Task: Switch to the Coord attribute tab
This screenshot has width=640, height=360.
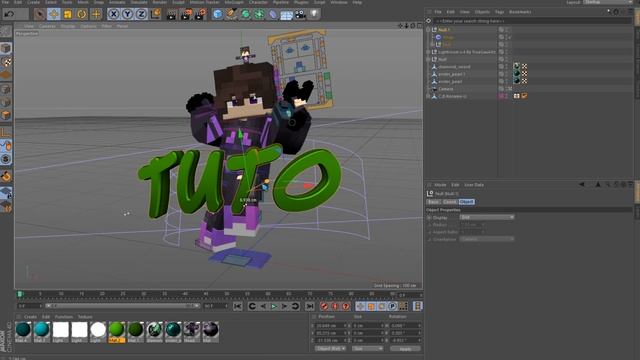Action: tap(449, 202)
